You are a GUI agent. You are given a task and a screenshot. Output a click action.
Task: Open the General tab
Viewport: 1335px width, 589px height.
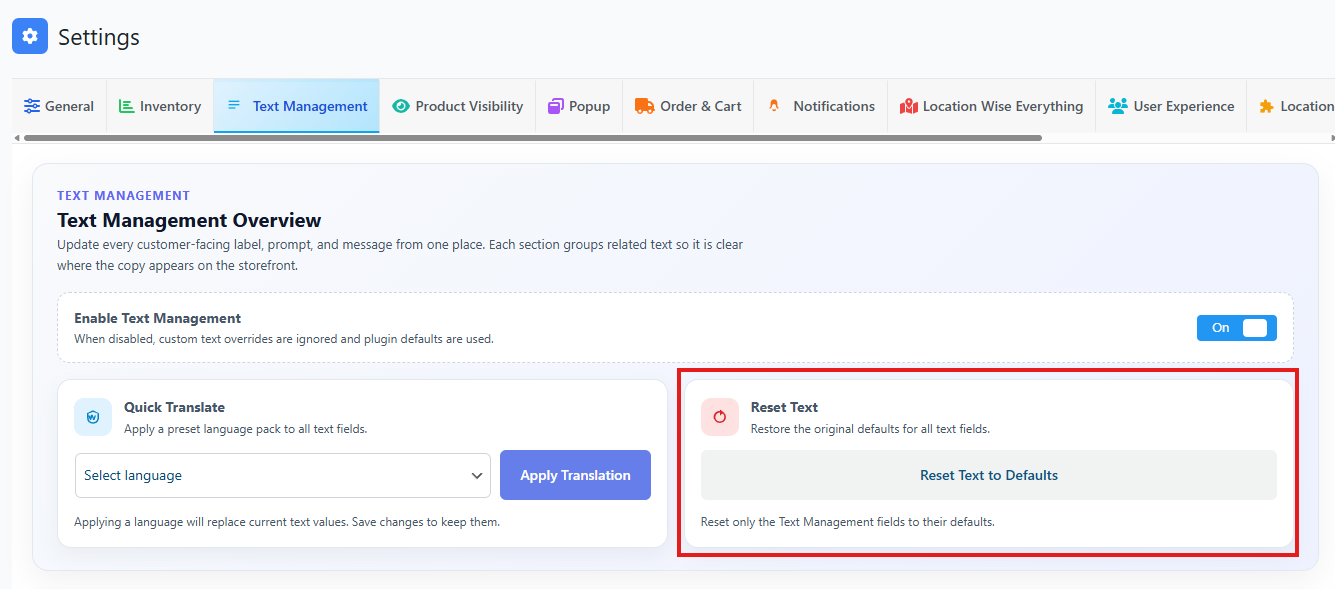(x=59, y=106)
